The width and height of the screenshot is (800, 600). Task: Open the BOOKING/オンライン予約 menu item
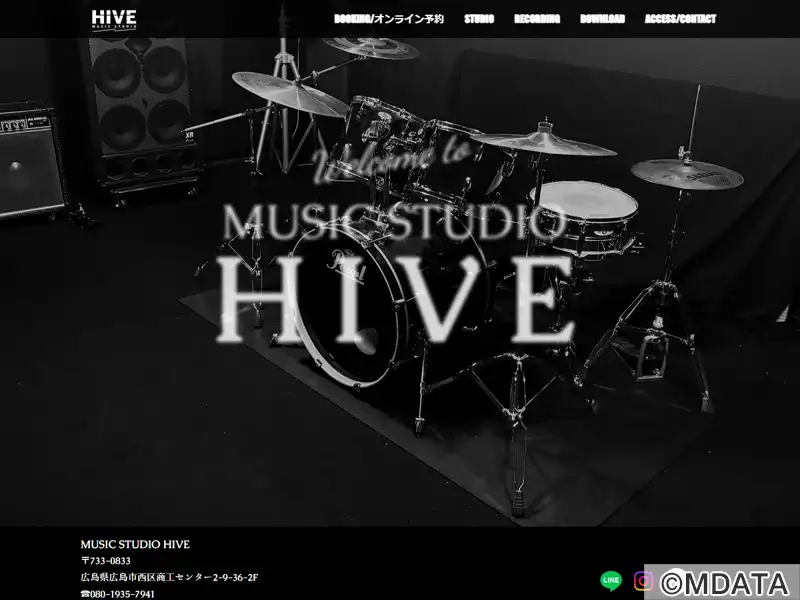pos(389,19)
